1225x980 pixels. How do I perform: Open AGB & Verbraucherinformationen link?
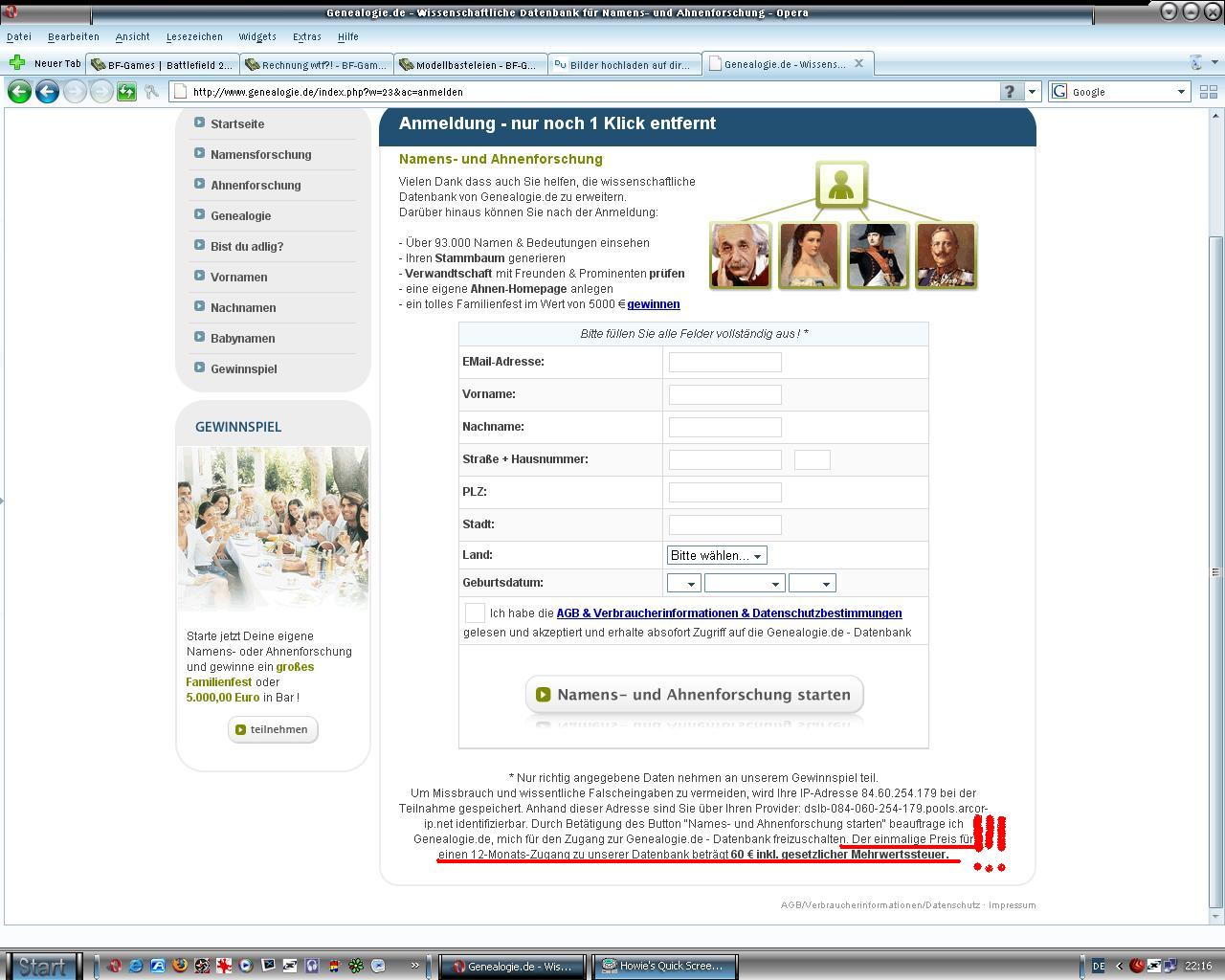[729, 613]
